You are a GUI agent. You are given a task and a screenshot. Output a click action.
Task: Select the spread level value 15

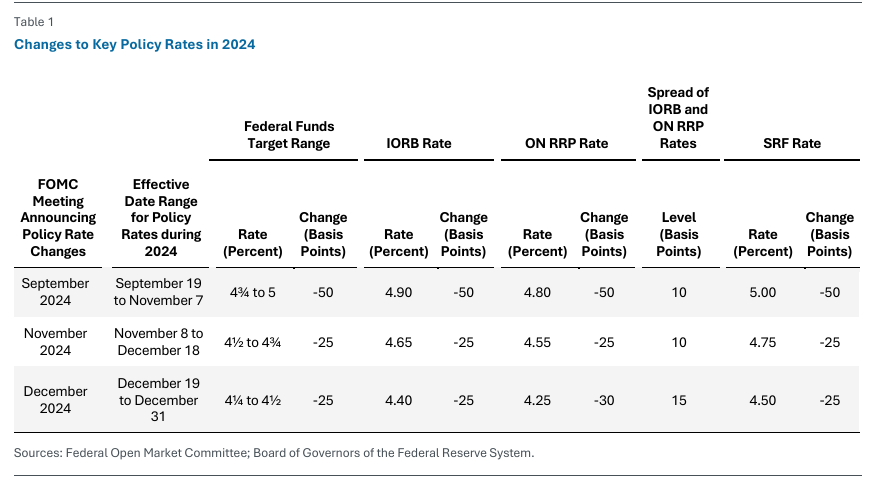679,399
